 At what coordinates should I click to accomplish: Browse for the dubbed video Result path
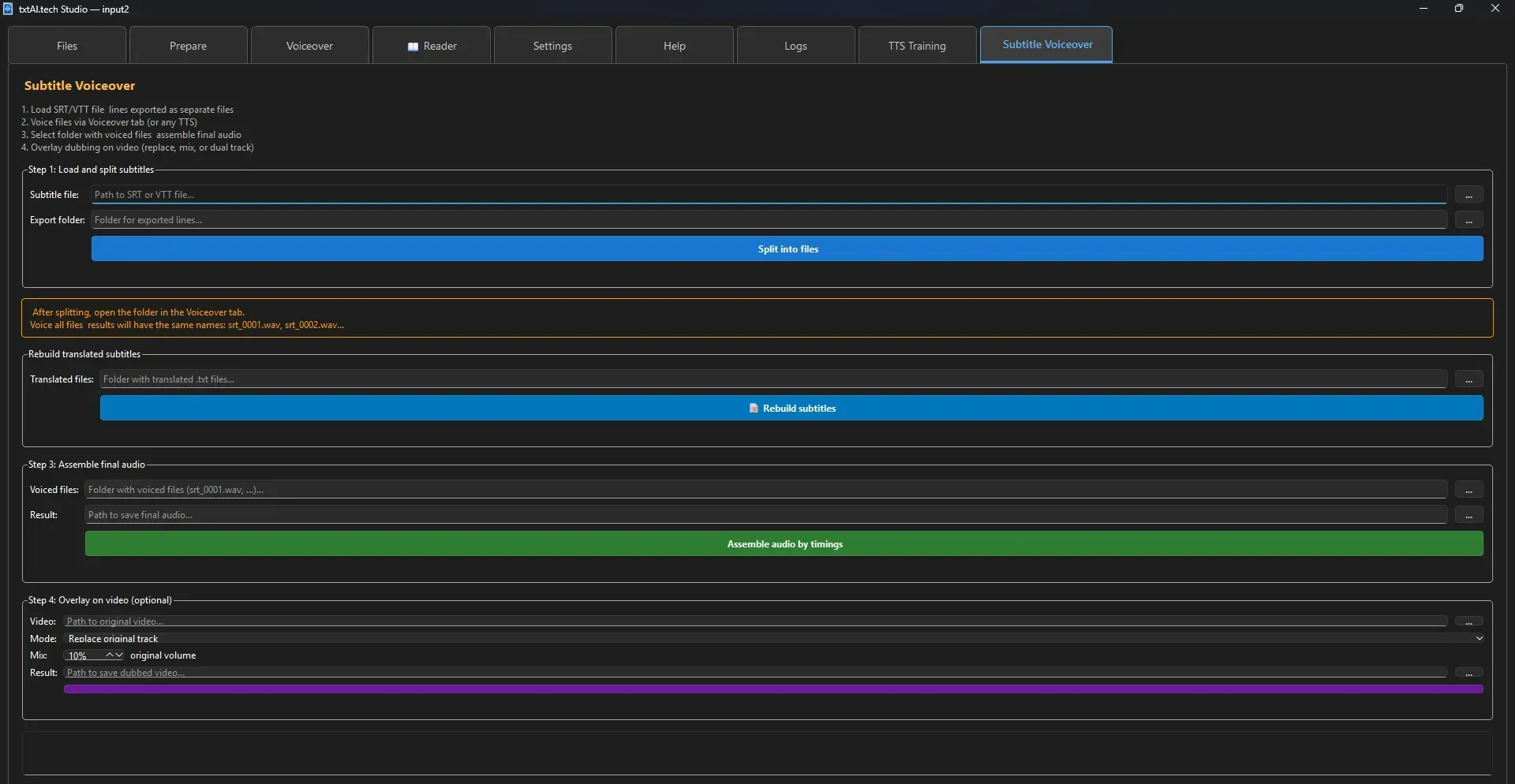pos(1468,673)
